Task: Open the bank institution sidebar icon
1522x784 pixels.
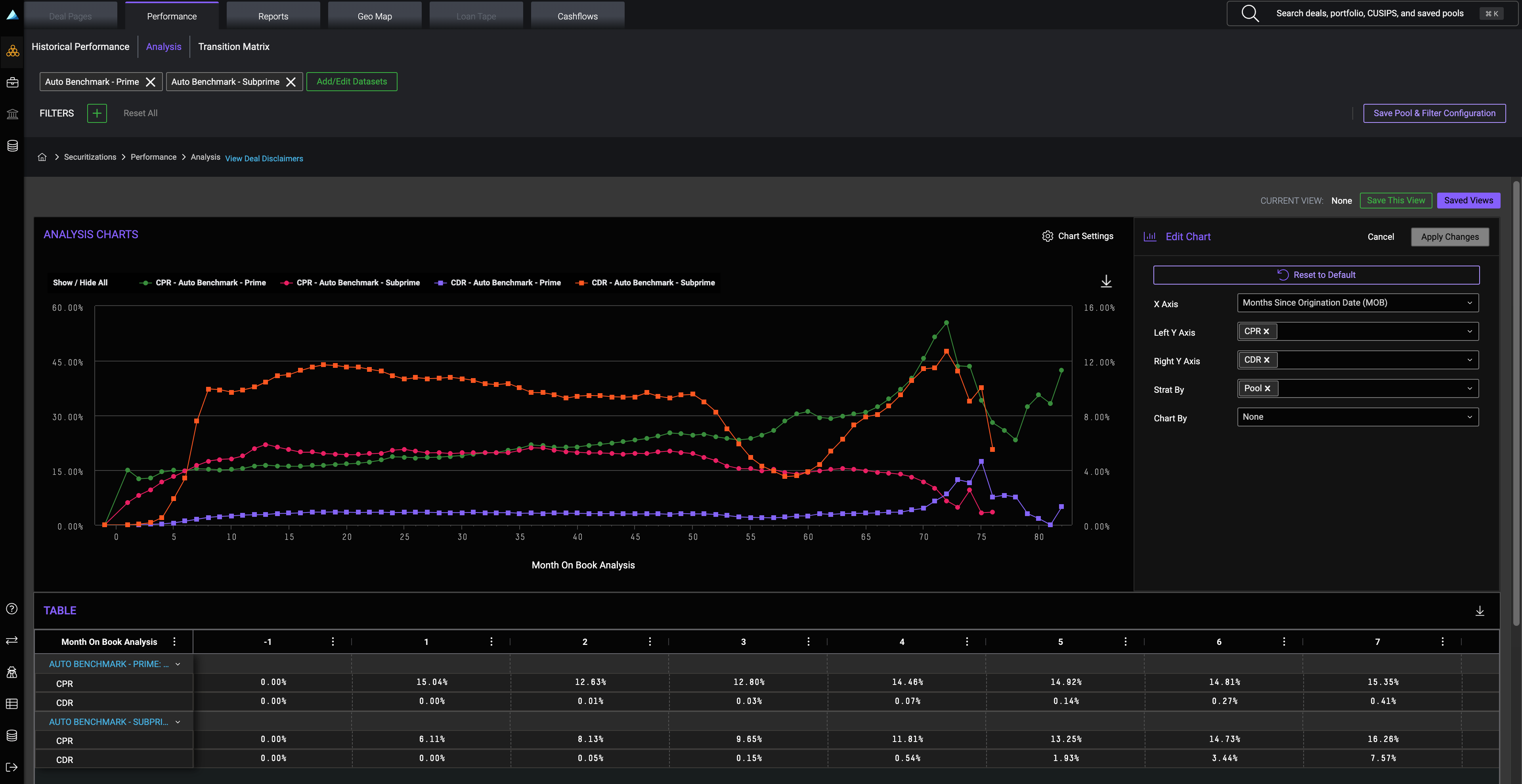Action: [x=12, y=114]
